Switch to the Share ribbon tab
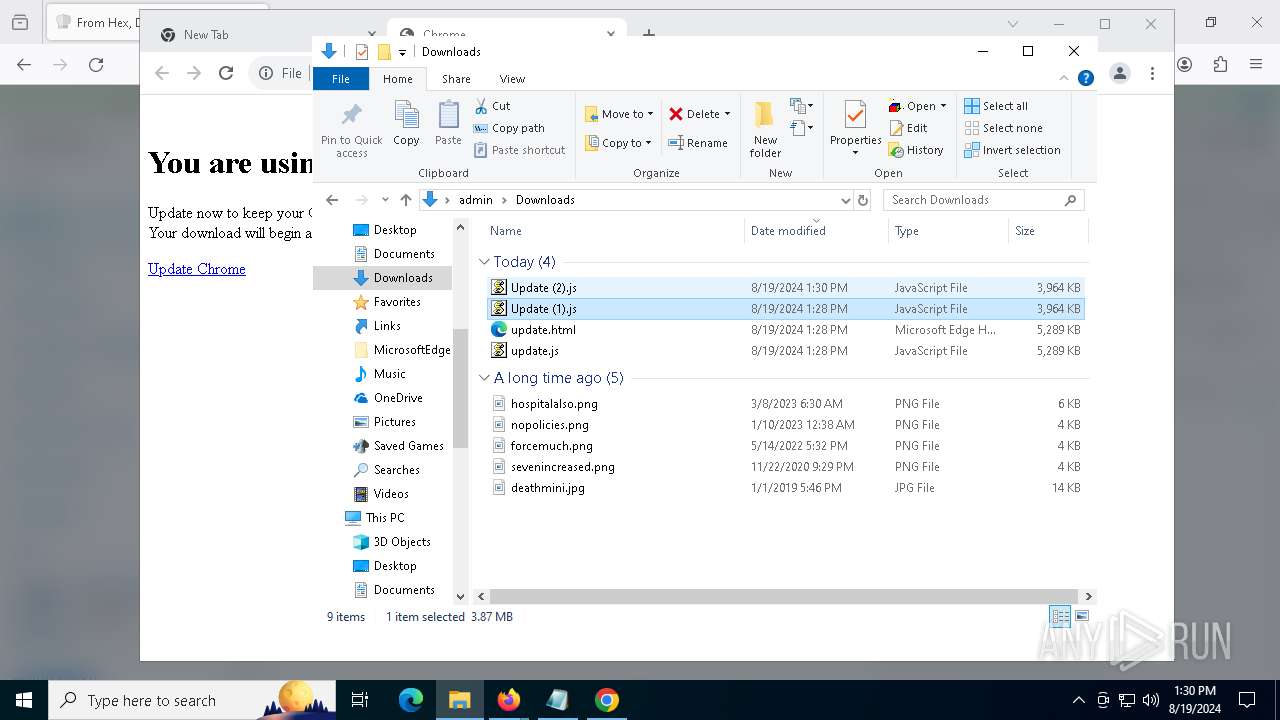 (456, 79)
